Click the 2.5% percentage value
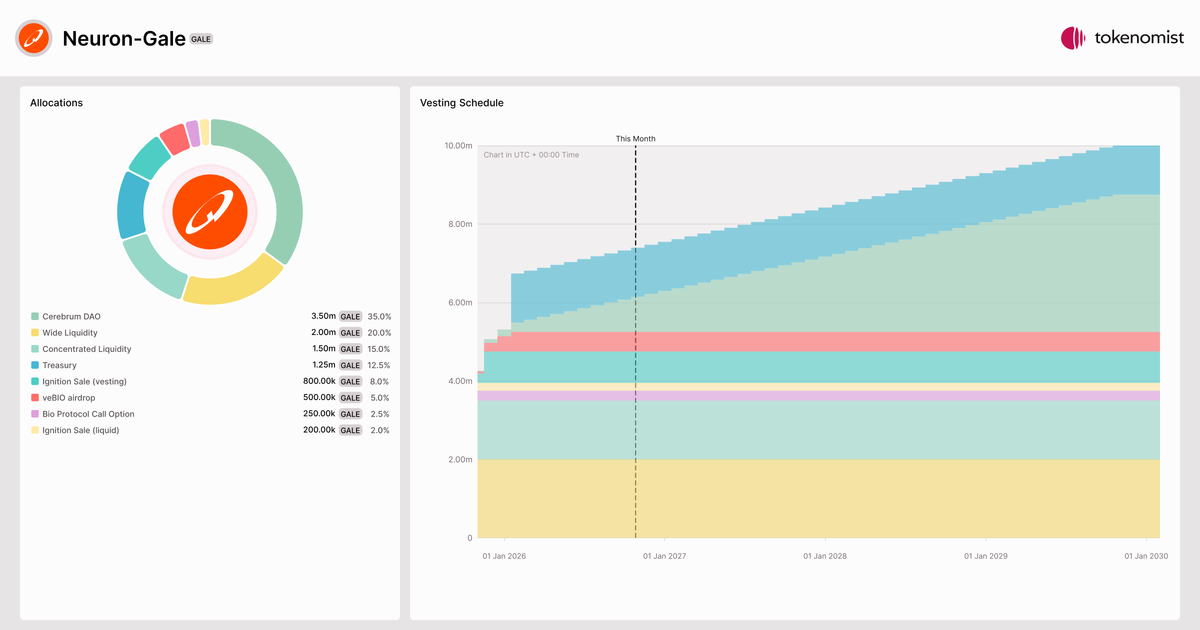Screen dimensions: 1200x630 (x=380, y=414)
